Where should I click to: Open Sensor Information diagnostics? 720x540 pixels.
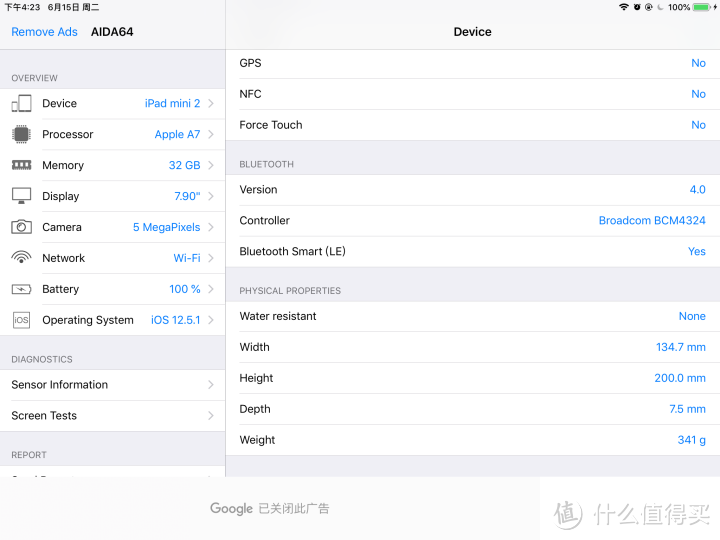click(112, 384)
